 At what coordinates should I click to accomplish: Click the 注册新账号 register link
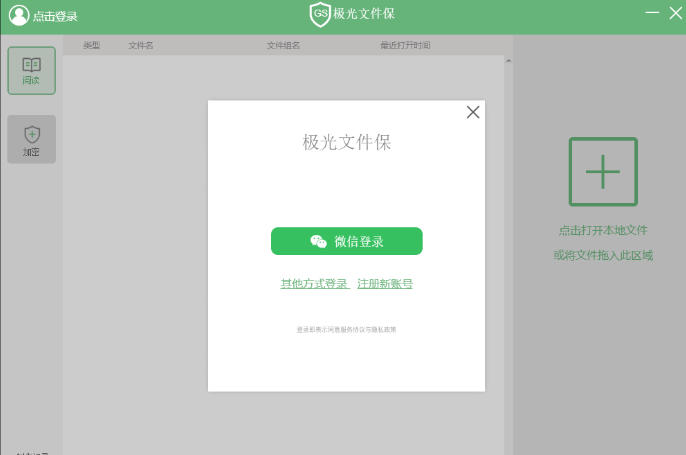pyautogui.click(x=385, y=284)
